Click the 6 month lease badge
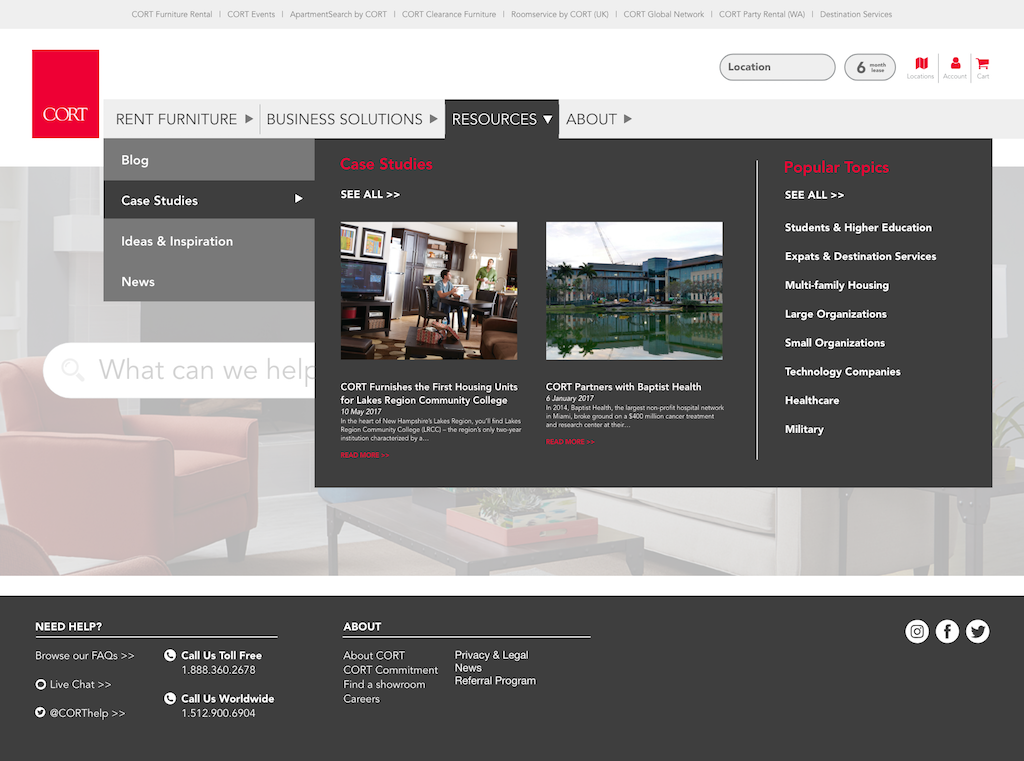This screenshot has height=761, width=1024. click(x=869, y=66)
